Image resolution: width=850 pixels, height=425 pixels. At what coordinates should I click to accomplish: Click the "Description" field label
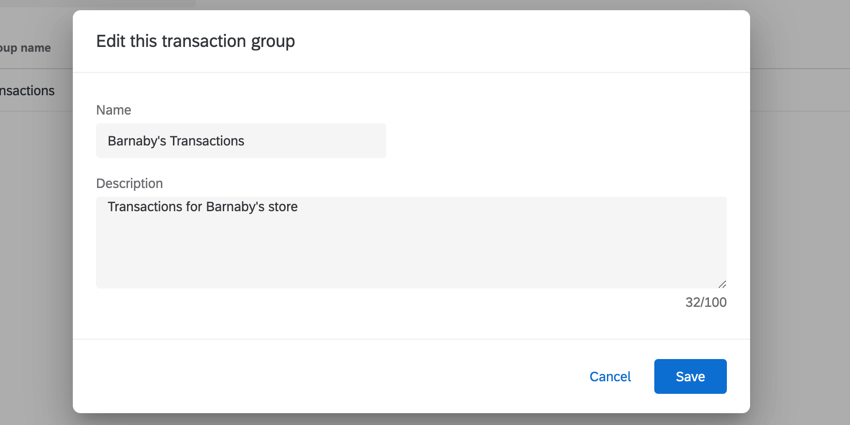pyautogui.click(x=129, y=184)
